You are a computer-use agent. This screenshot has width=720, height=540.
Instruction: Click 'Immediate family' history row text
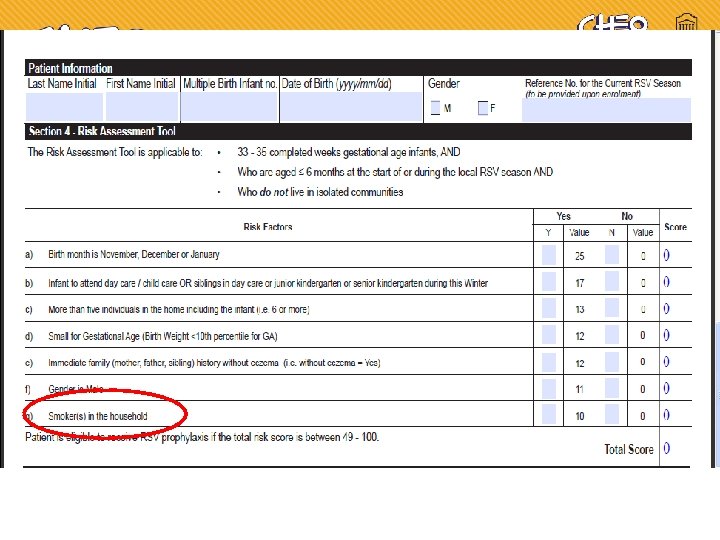point(214,363)
